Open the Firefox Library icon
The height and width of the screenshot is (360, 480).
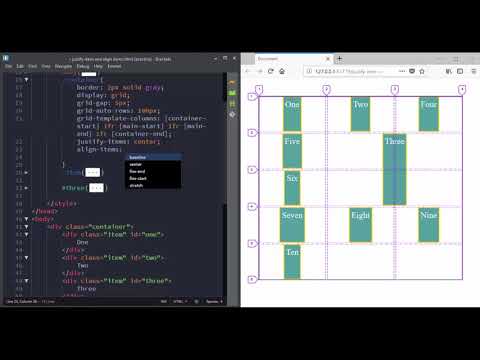449,71
